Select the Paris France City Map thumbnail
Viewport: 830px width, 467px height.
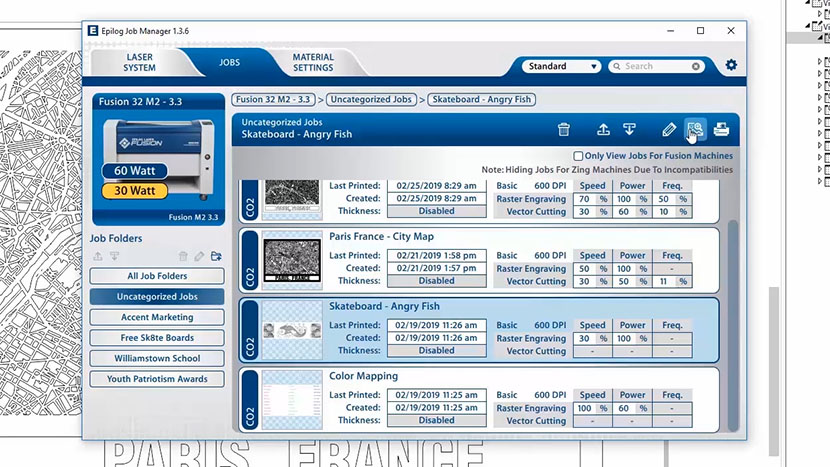291,258
